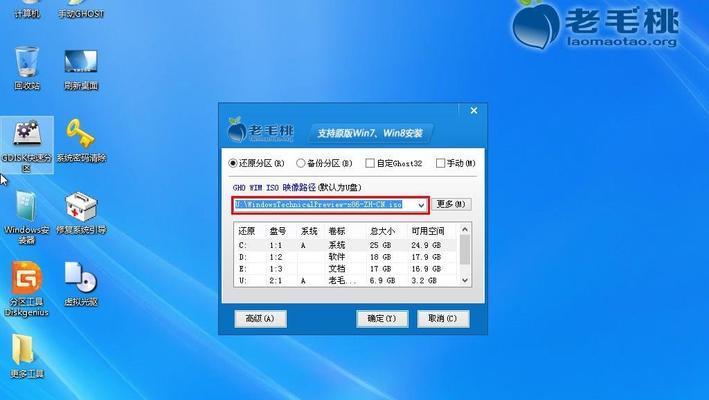Click the partition list scroll-up arrow

[x=464, y=230]
